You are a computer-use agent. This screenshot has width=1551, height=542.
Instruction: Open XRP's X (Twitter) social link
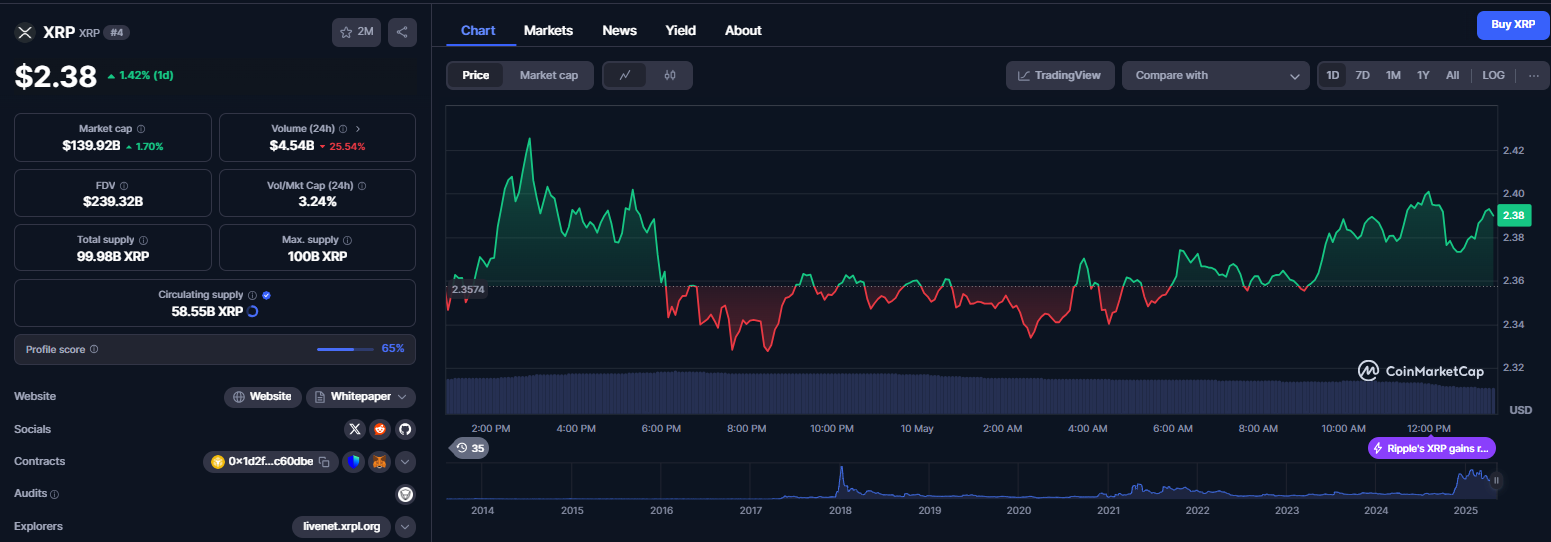point(354,429)
